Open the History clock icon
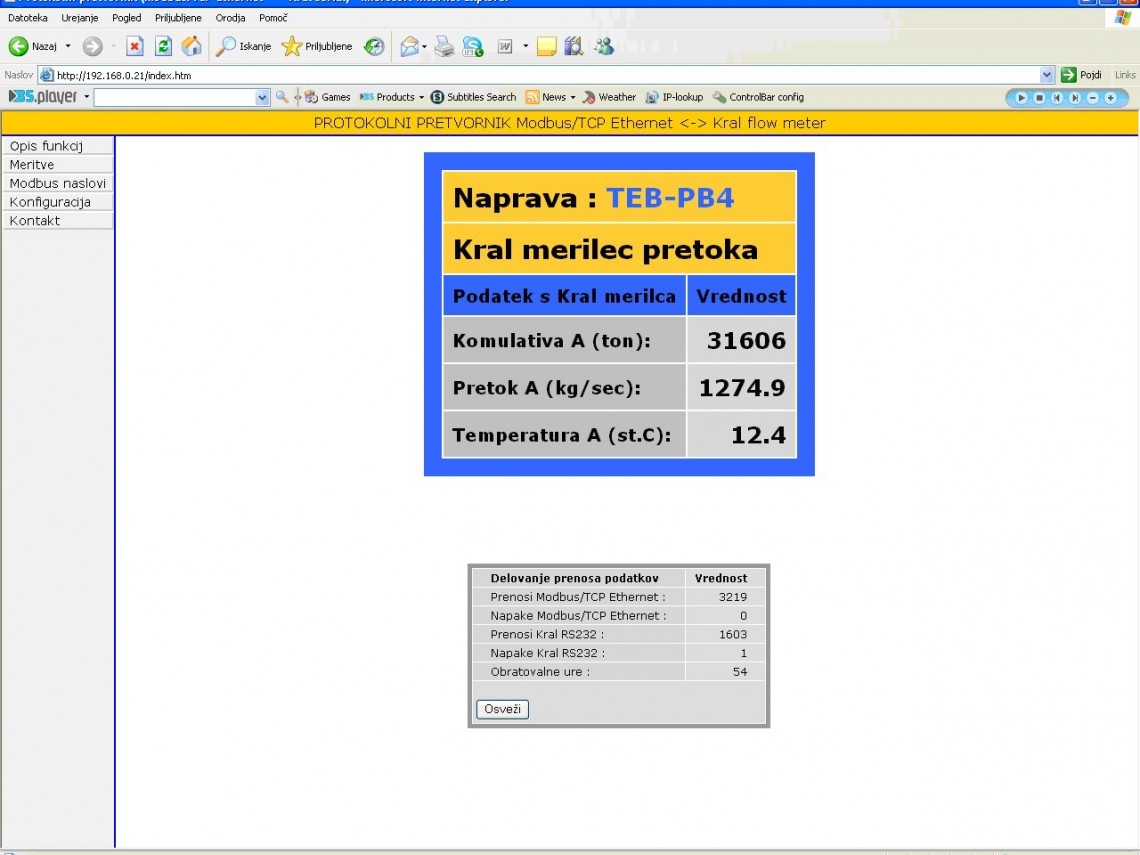 click(374, 46)
